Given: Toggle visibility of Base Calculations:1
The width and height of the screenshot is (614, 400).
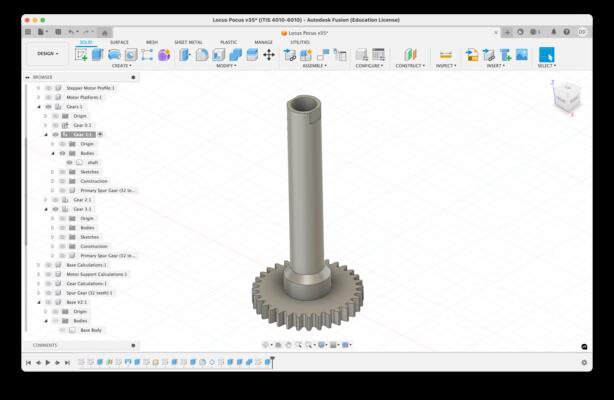Looking at the screenshot, I should click(x=49, y=265).
